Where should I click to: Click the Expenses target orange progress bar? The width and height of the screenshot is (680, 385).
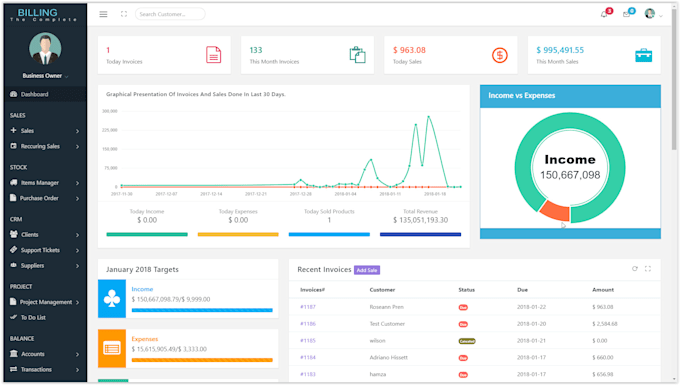pyautogui.click(x=202, y=360)
